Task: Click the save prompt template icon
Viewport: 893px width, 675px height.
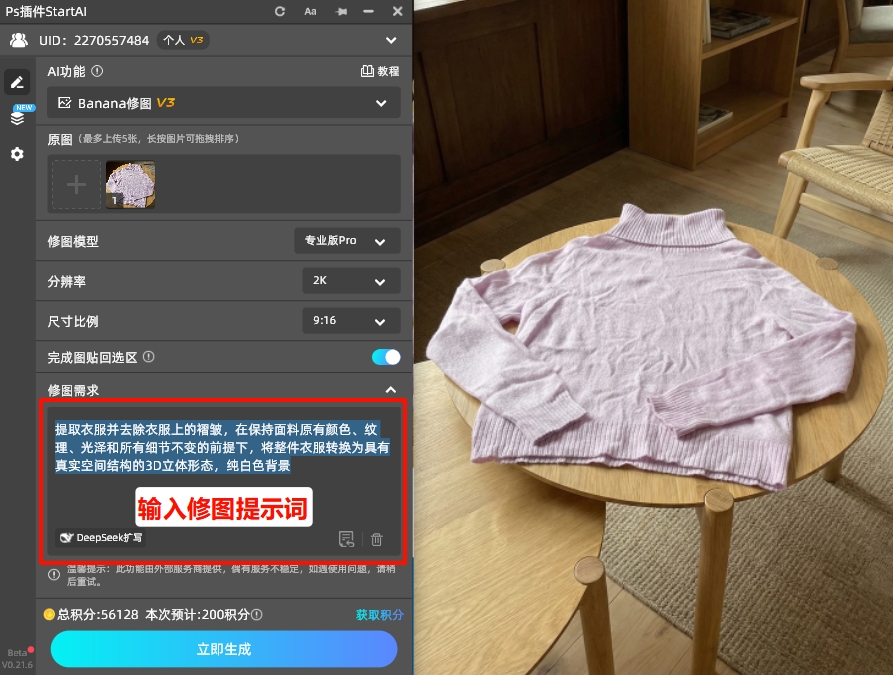Action: point(347,540)
